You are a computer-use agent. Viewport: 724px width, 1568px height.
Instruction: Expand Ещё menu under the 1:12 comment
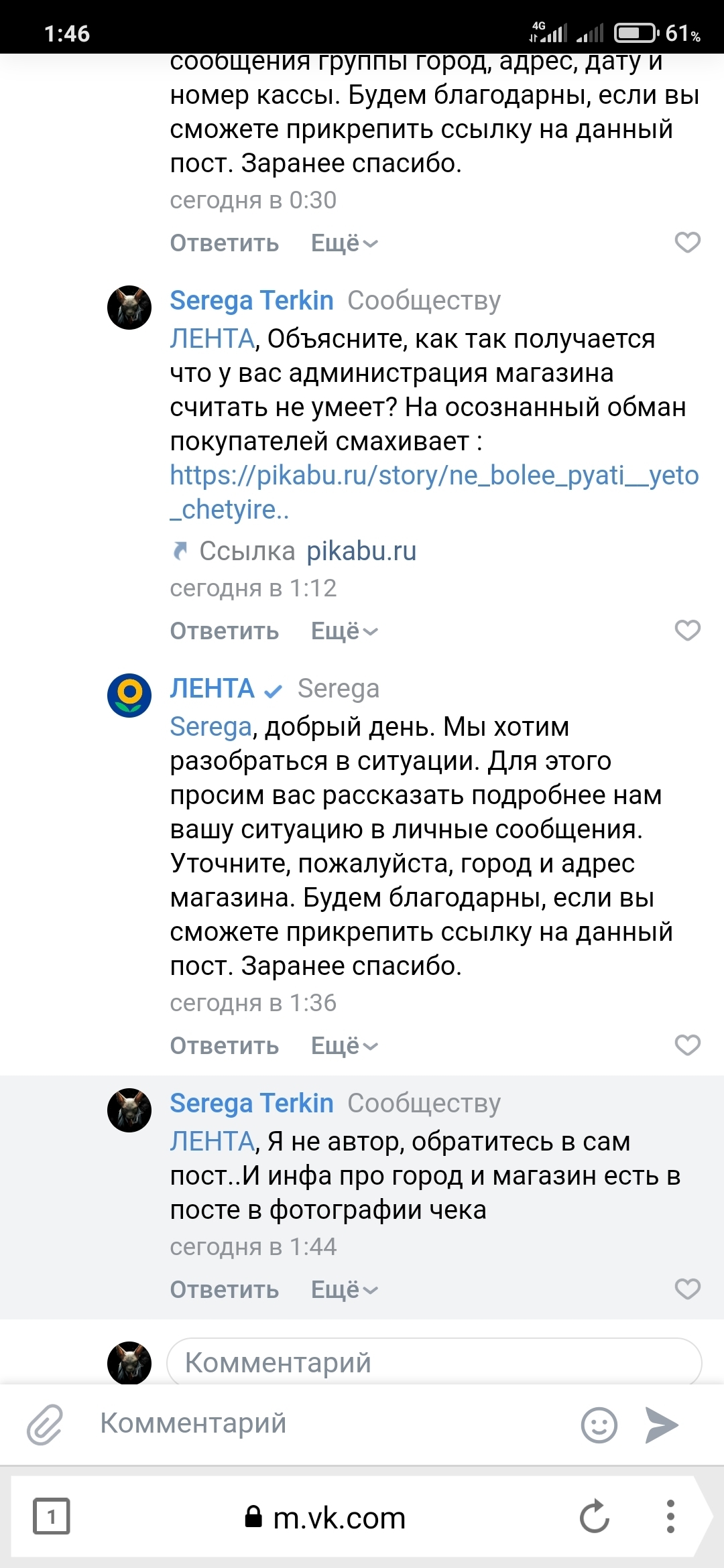pyautogui.click(x=345, y=631)
